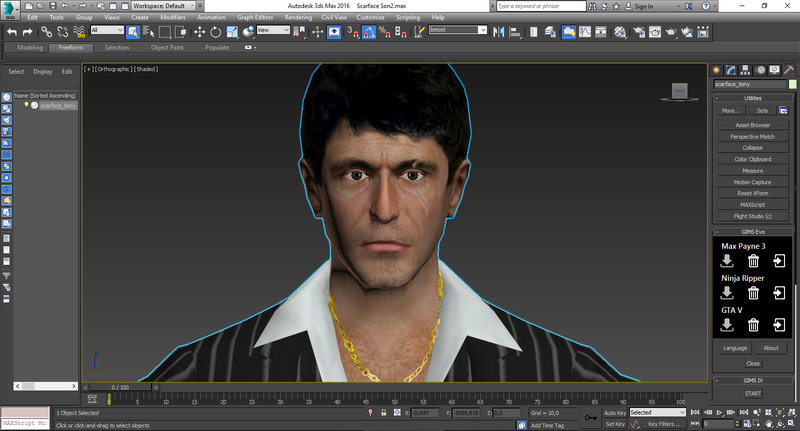Click the Select and Place icon

[248, 32]
